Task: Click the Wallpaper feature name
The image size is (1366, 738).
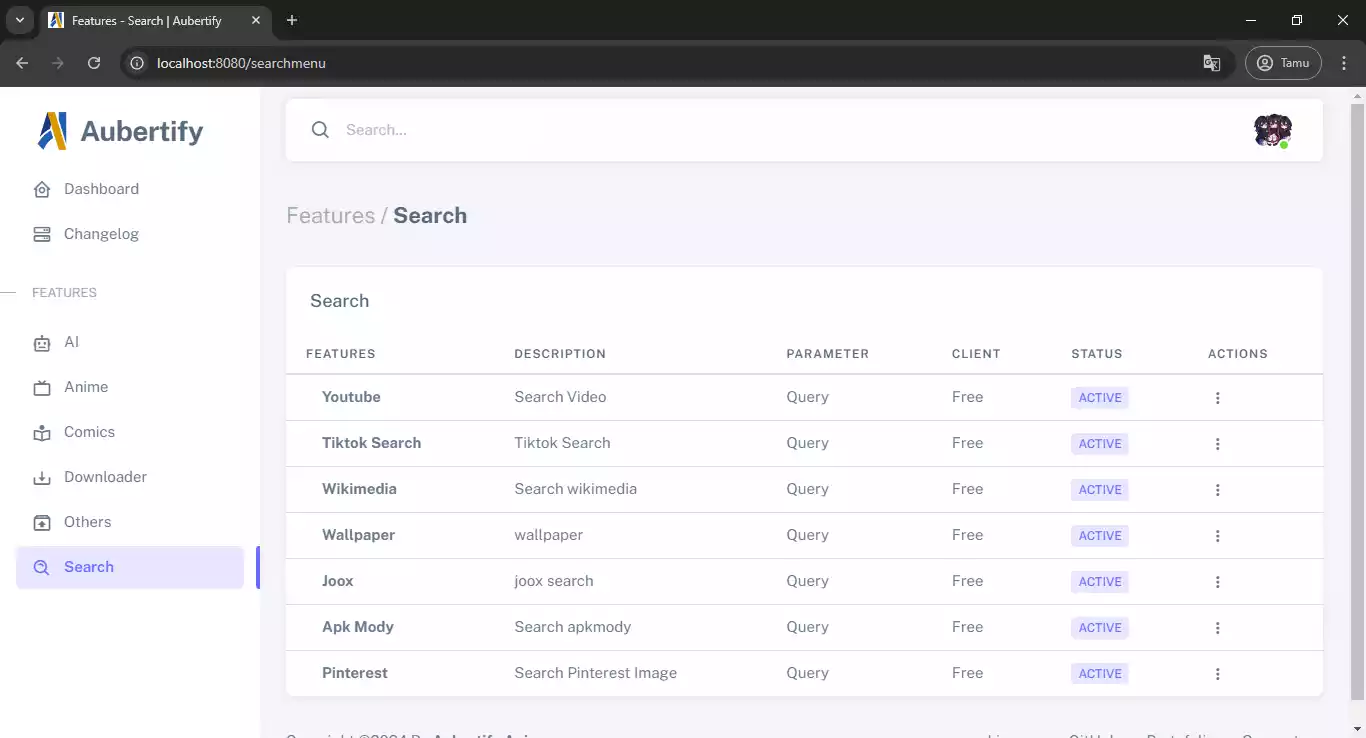Action: tap(358, 535)
